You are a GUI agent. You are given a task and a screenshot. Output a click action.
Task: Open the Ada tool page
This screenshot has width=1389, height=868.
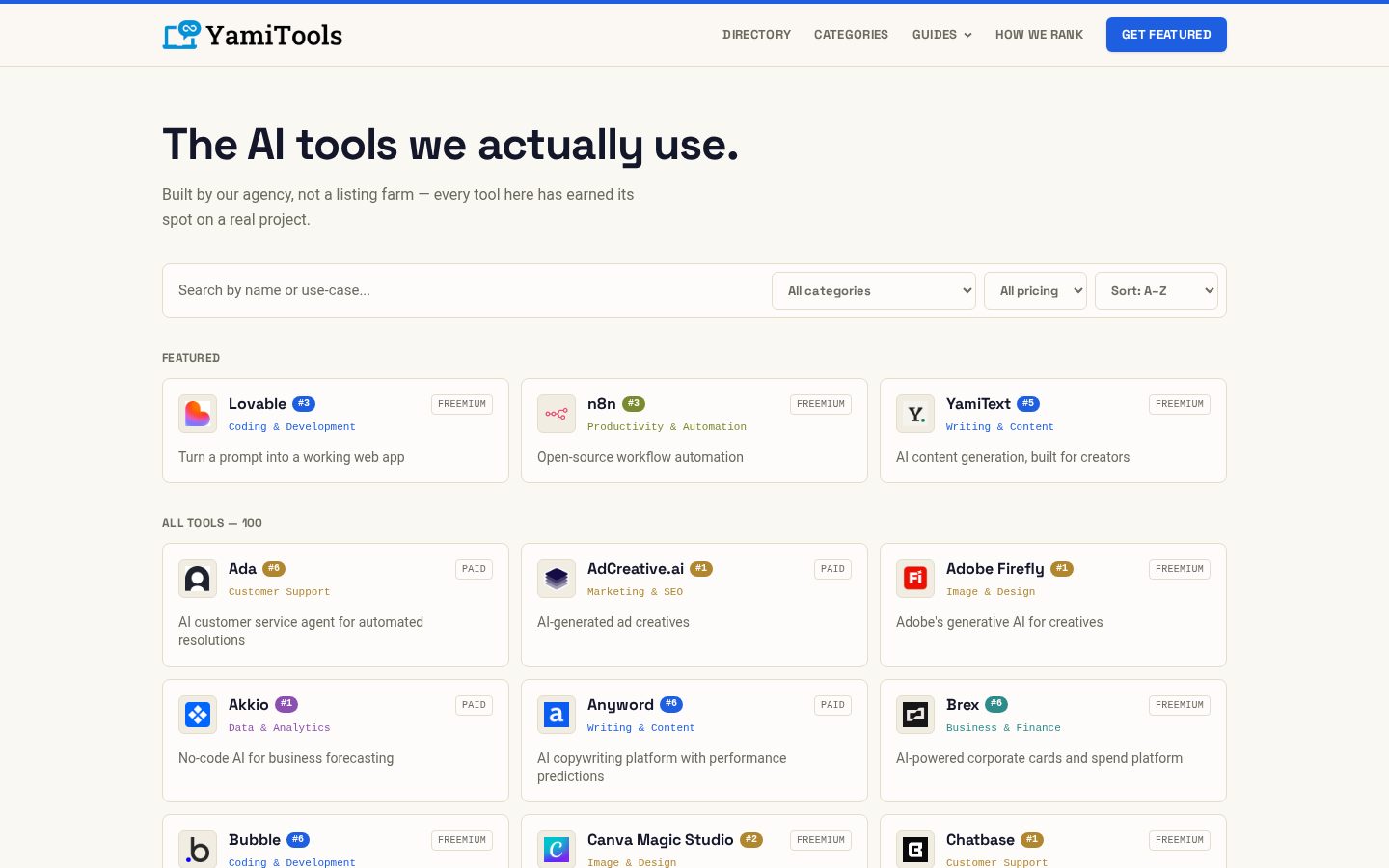tap(242, 569)
